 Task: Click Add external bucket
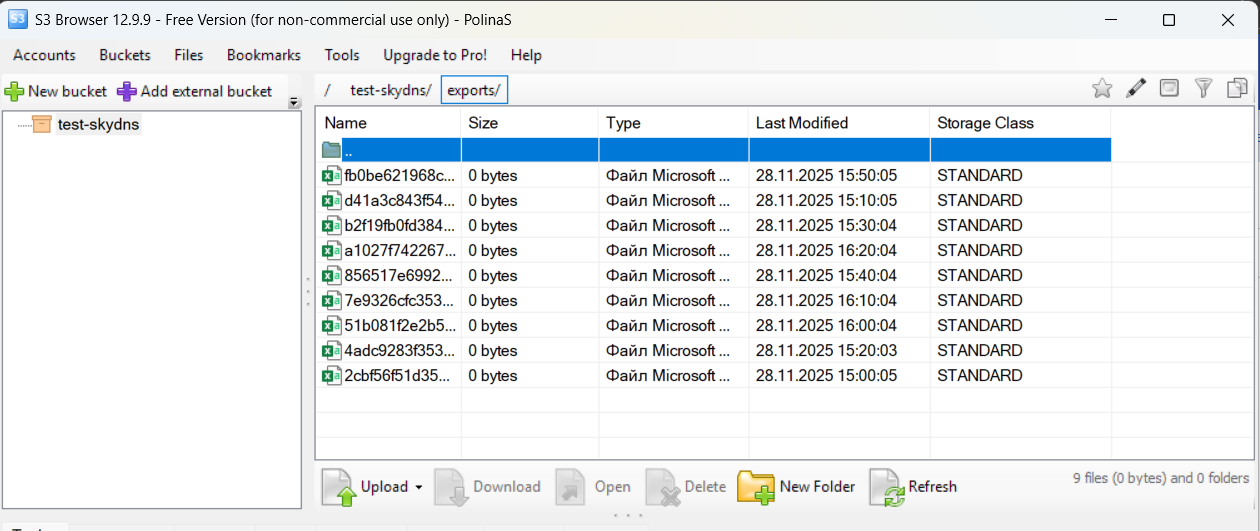pos(195,91)
